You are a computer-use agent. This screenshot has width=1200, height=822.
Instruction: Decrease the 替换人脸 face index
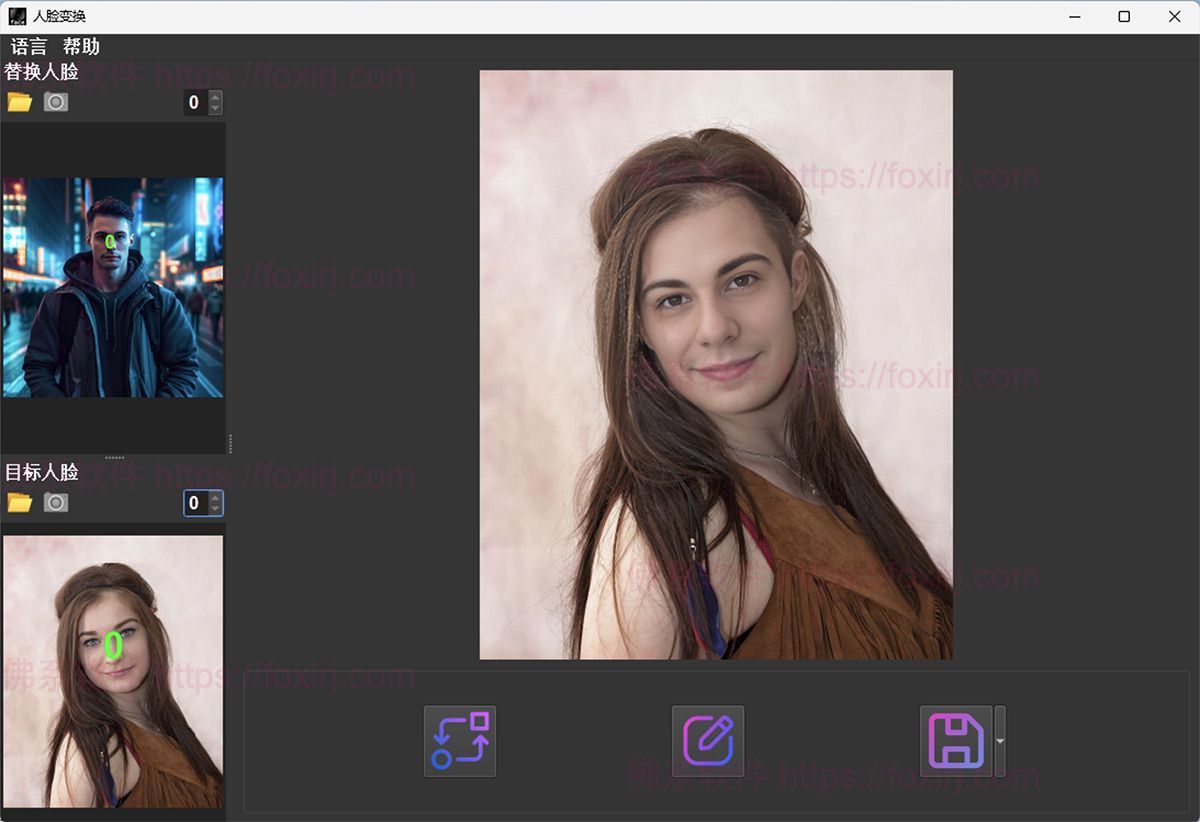pos(215,108)
